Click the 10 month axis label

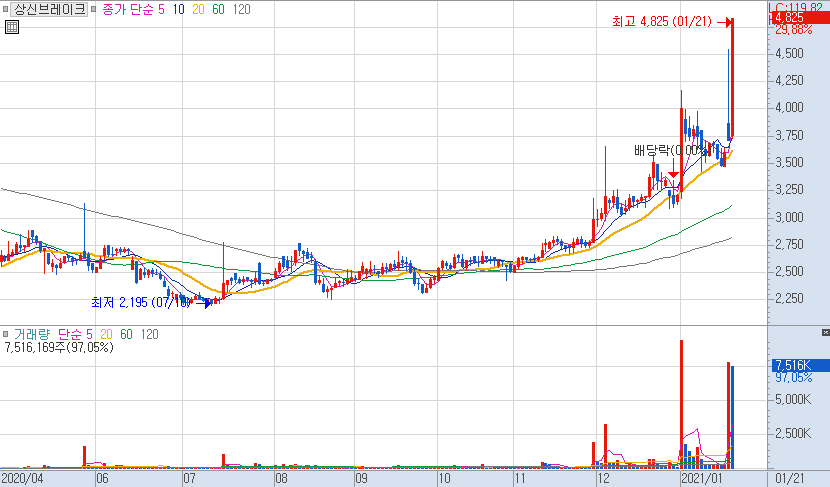tap(444, 479)
